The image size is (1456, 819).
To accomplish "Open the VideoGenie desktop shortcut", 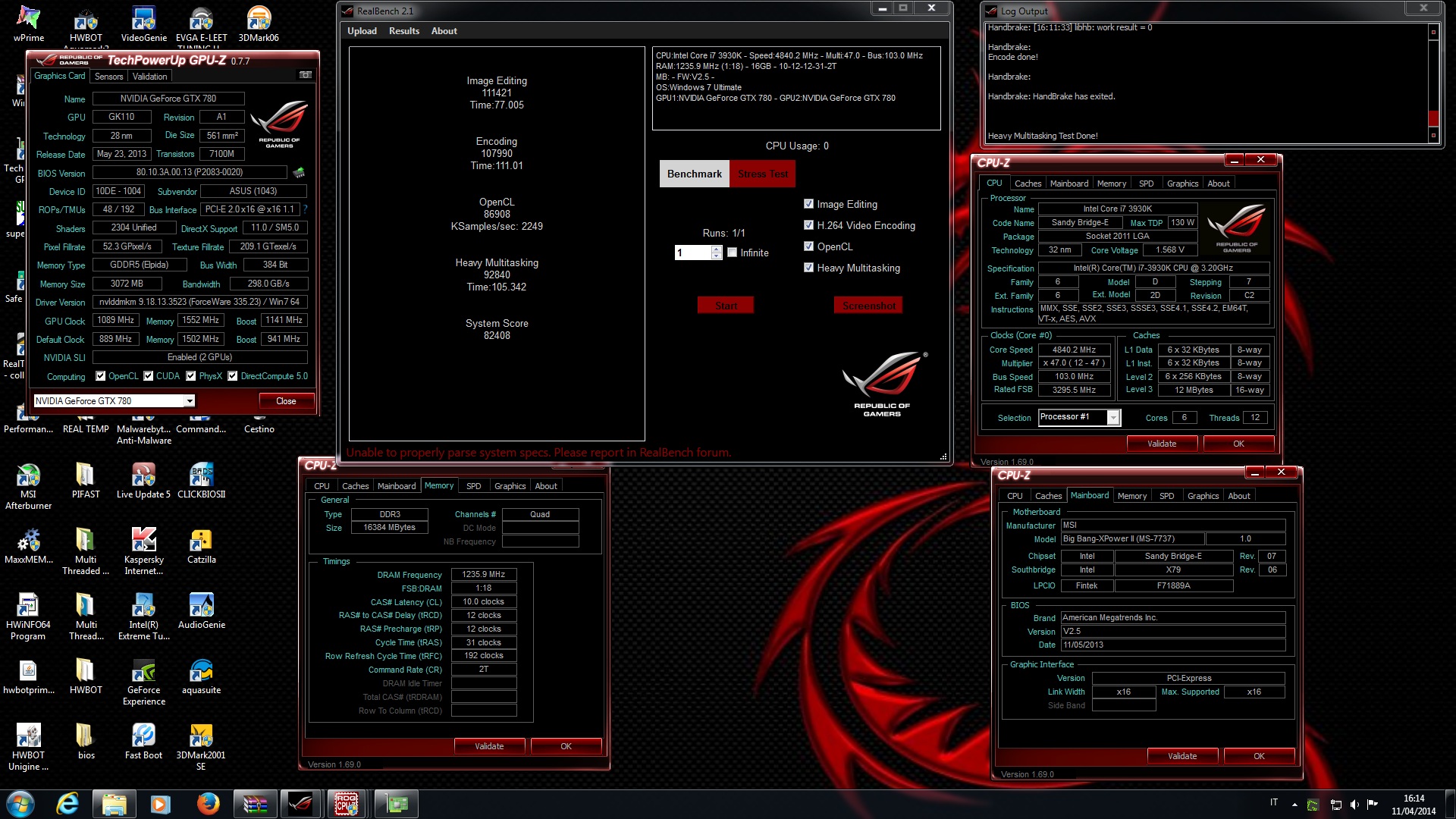I will (x=143, y=23).
